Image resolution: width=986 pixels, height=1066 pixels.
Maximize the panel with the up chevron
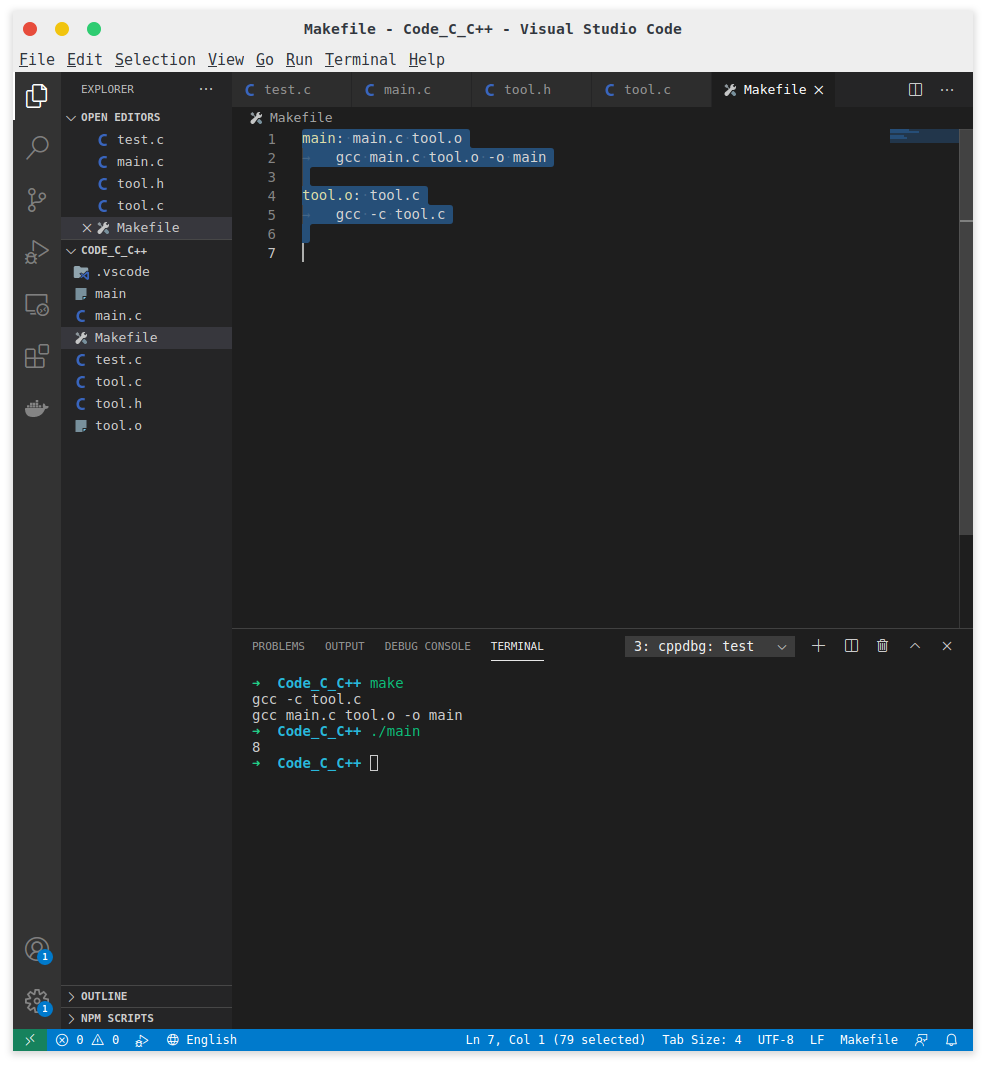(915, 646)
